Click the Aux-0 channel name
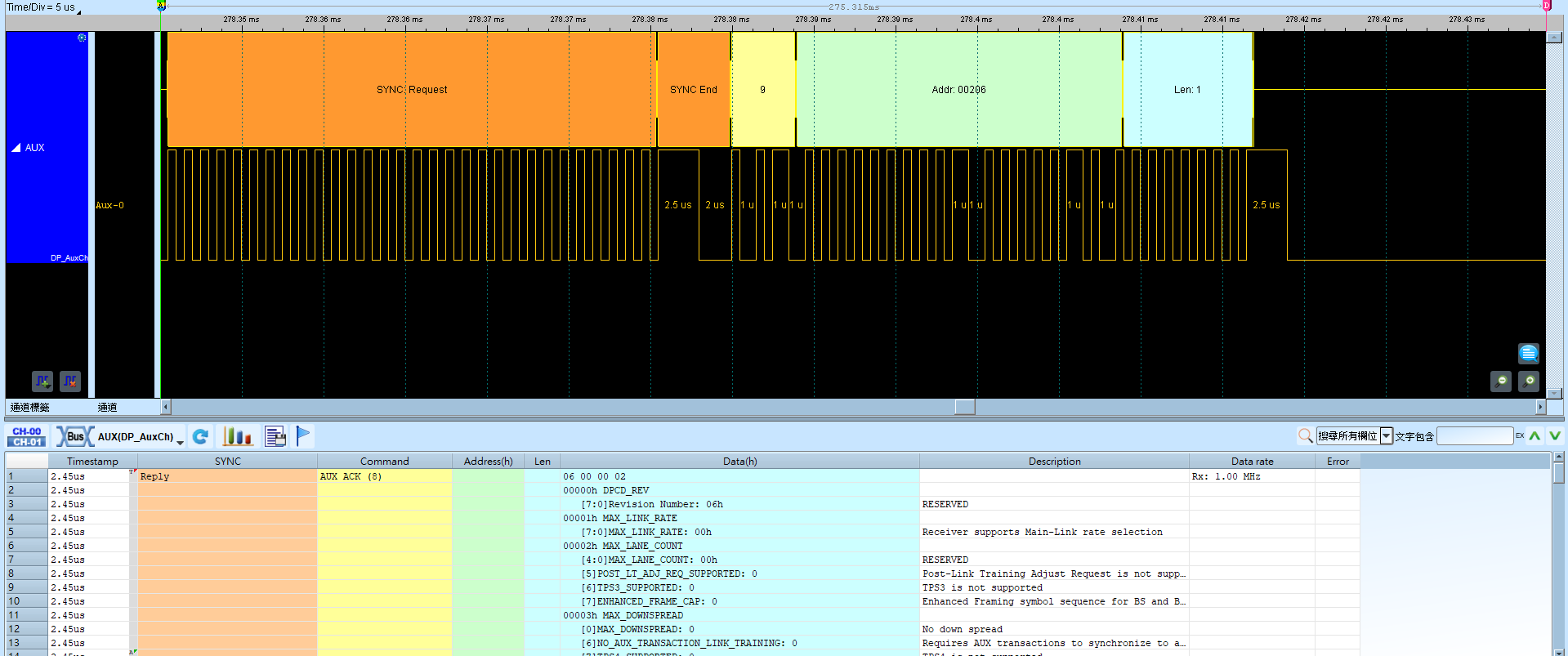The width and height of the screenshot is (1568, 656). (x=110, y=205)
